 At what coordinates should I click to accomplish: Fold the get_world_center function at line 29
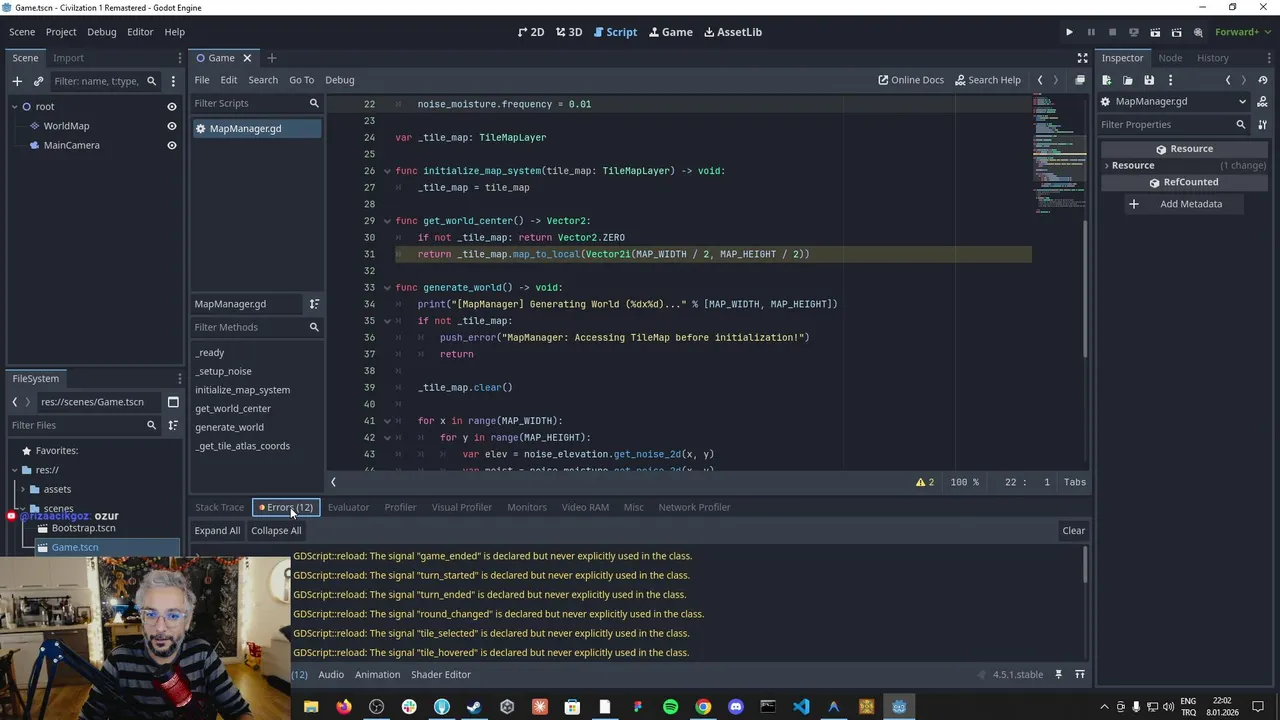pos(387,221)
